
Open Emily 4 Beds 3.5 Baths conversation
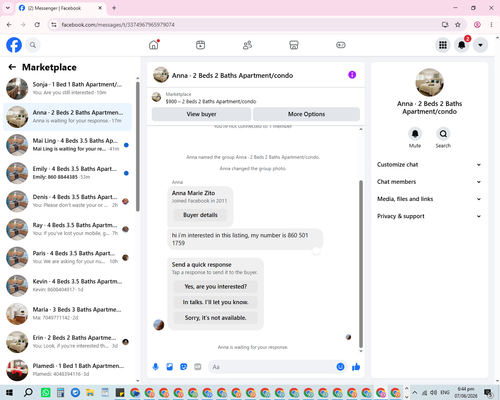point(68,173)
